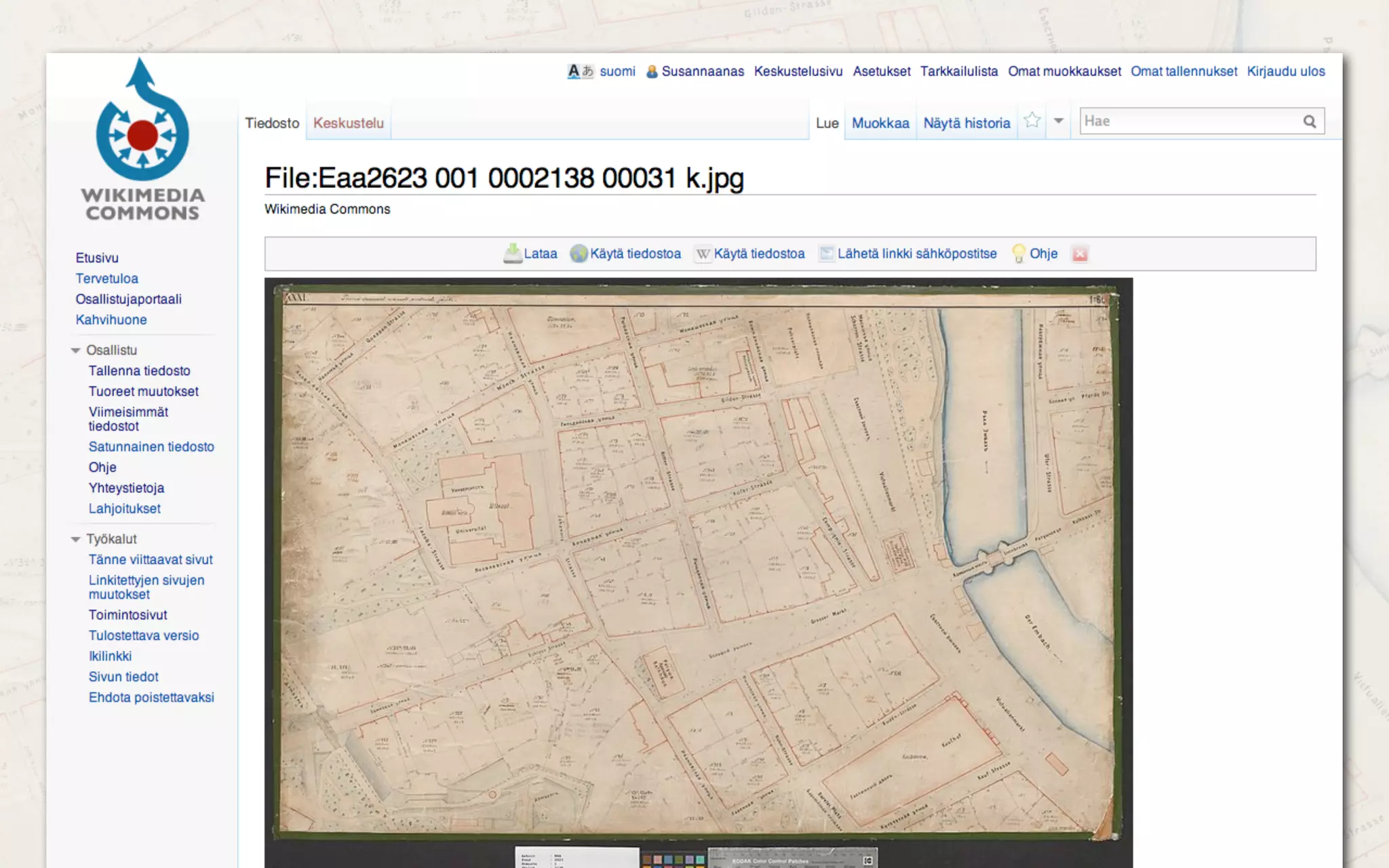Image resolution: width=1389 pixels, height=868 pixels.
Task: Click the language selector icon beside suomi
Action: (580, 71)
